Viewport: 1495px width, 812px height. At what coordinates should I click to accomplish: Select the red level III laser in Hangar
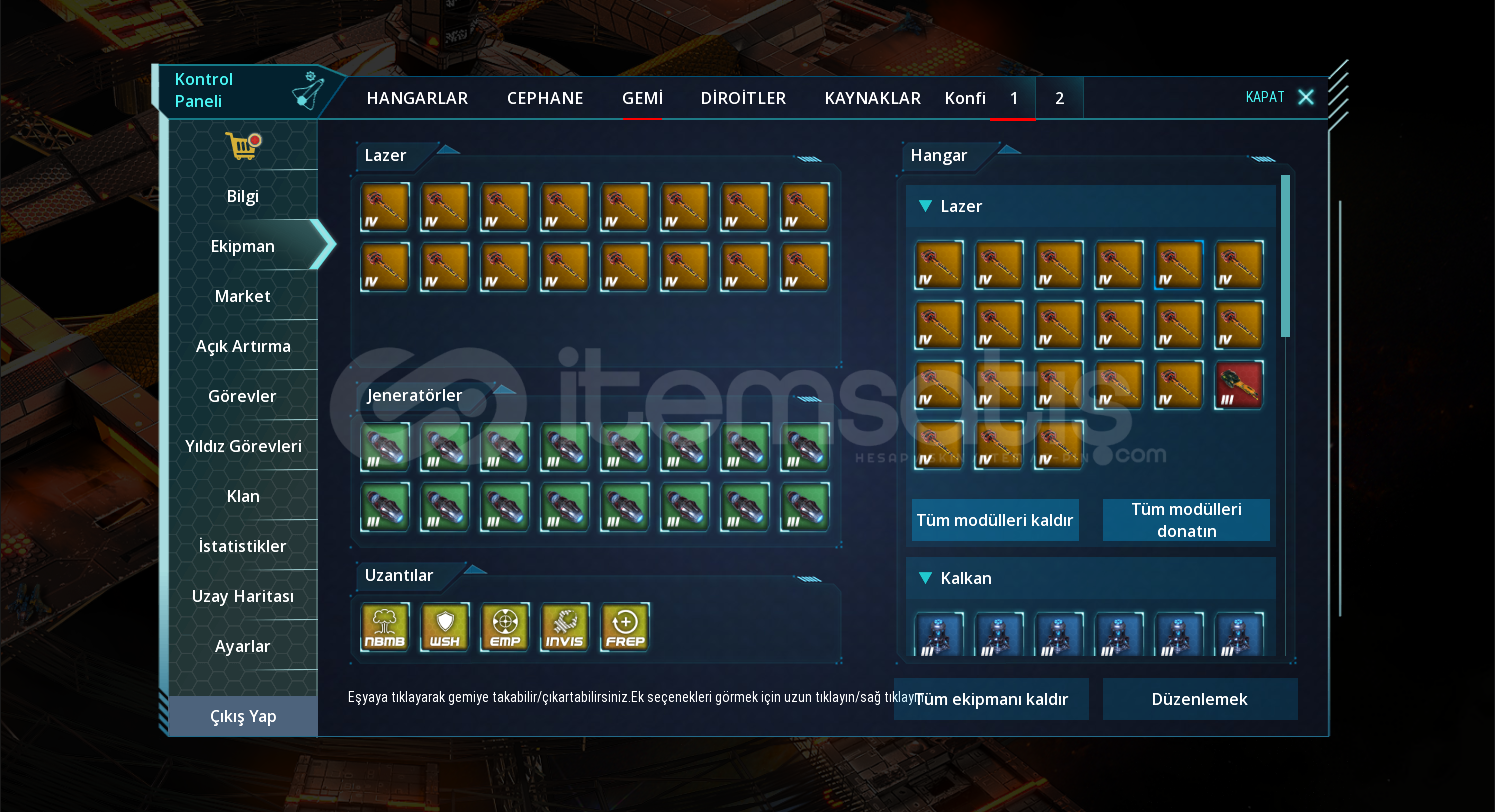point(1239,385)
